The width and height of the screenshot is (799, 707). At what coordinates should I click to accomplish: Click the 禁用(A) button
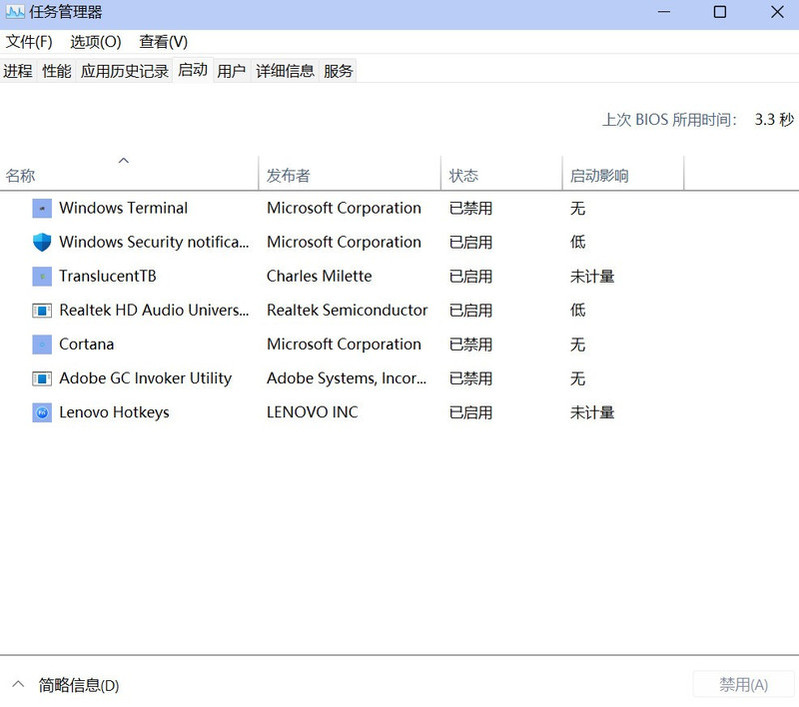click(x=743, y=685)
